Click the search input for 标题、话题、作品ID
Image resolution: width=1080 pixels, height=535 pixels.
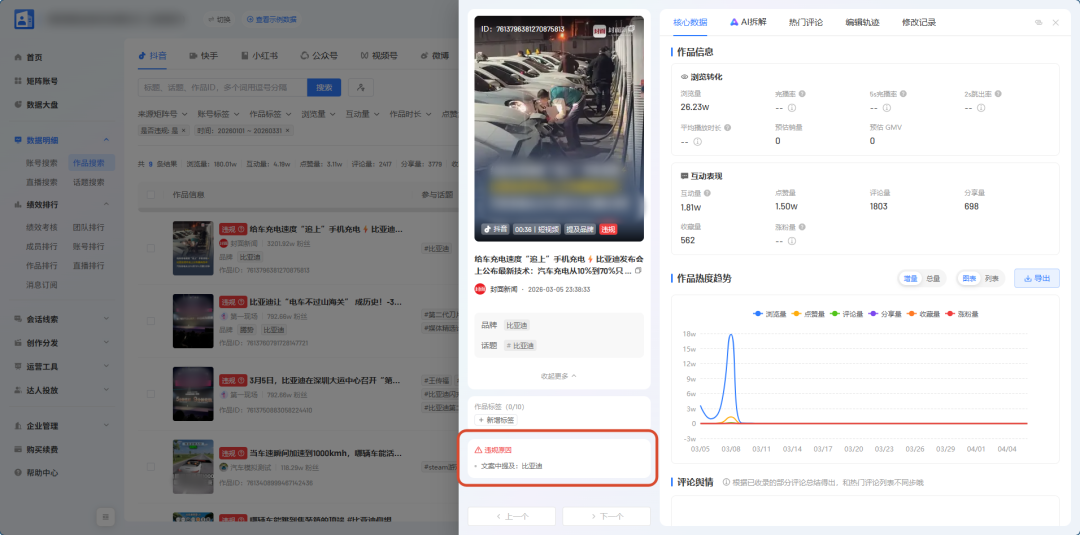coord(222,87)
